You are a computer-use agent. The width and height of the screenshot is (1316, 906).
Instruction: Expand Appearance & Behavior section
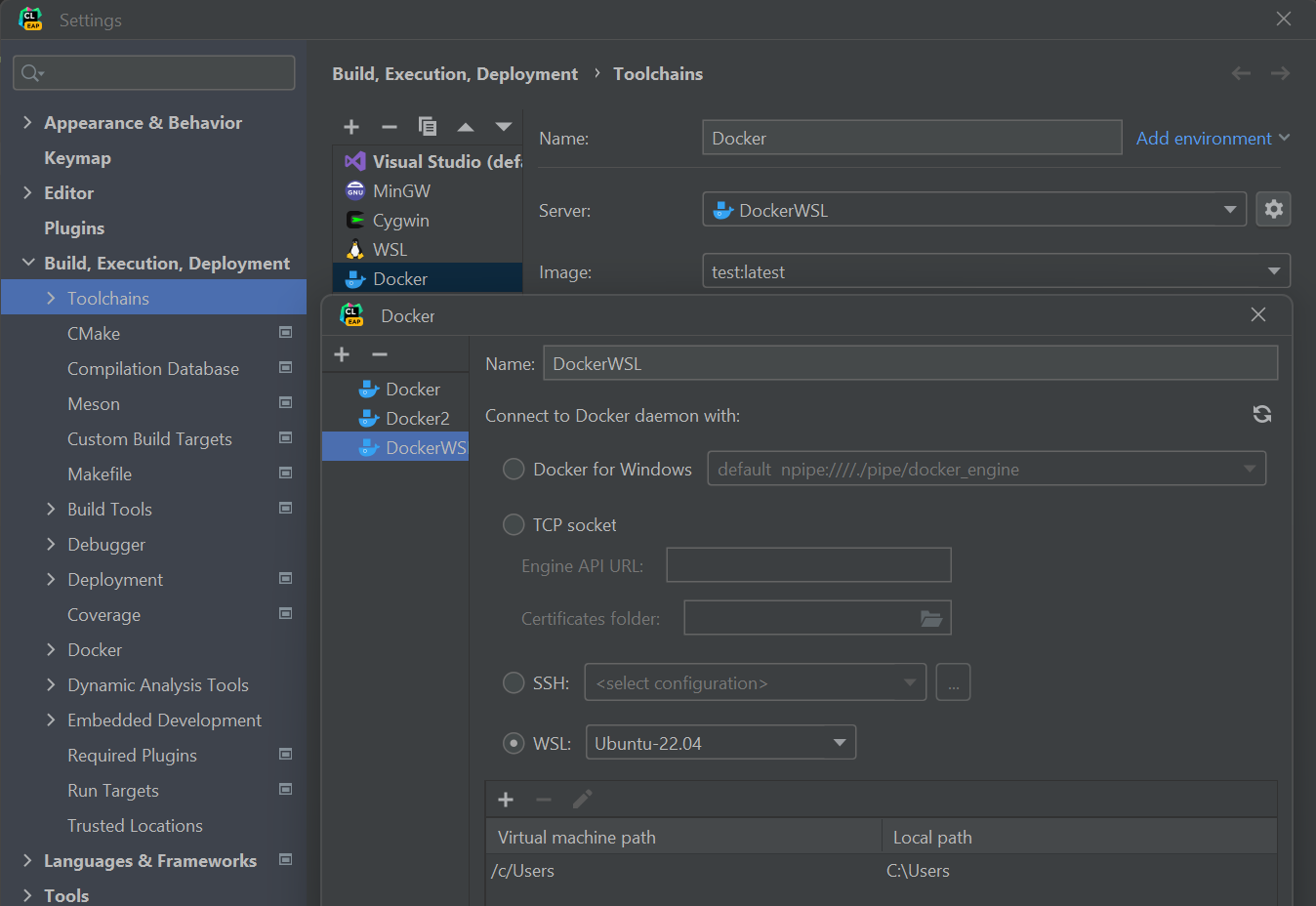pyautogui.click(x=27, y=122)
